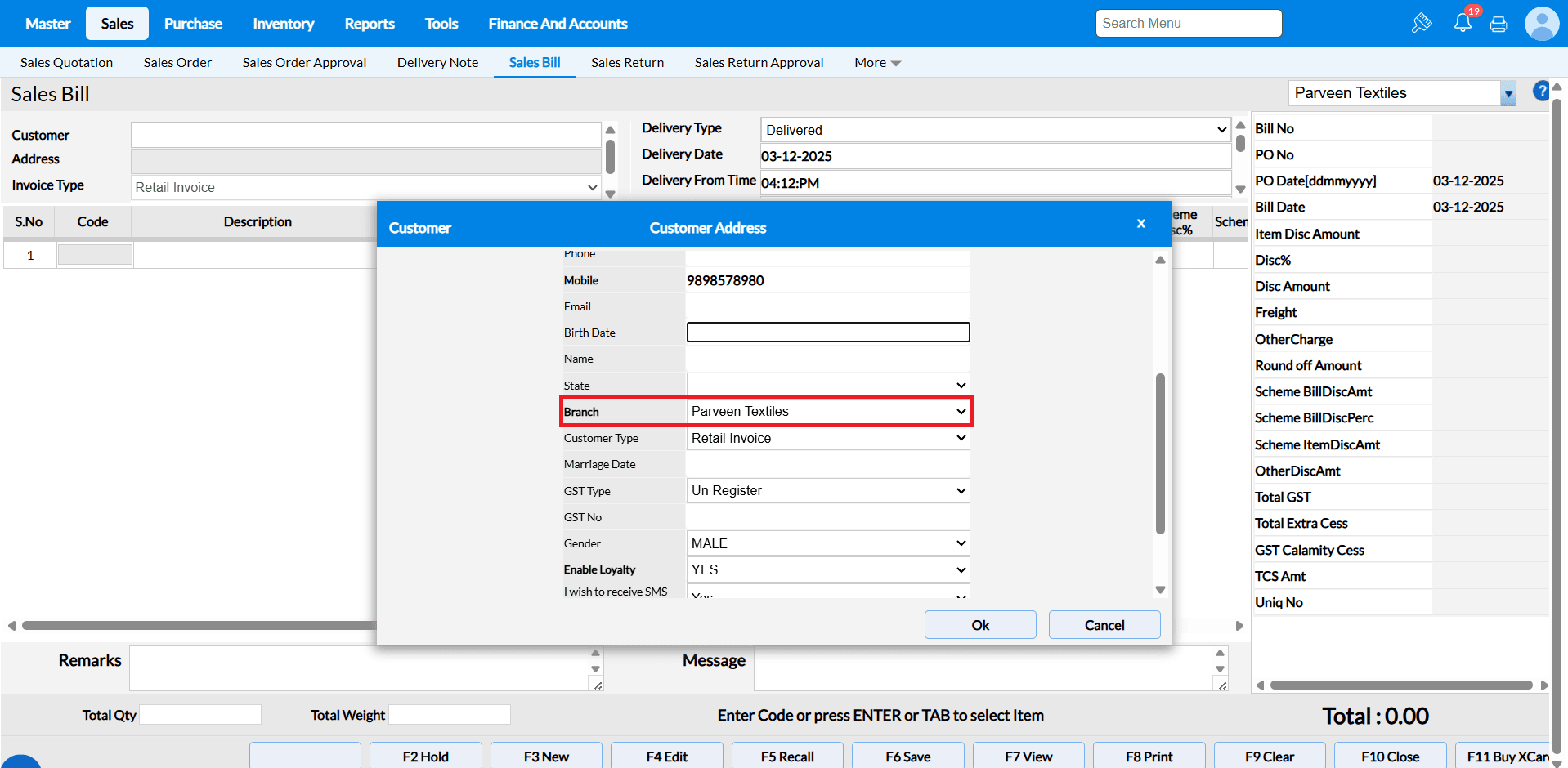The height and width of the screenshot is (768, 1568).
Task: Click the pin icon in top header
Action: tap(1422, 23)
